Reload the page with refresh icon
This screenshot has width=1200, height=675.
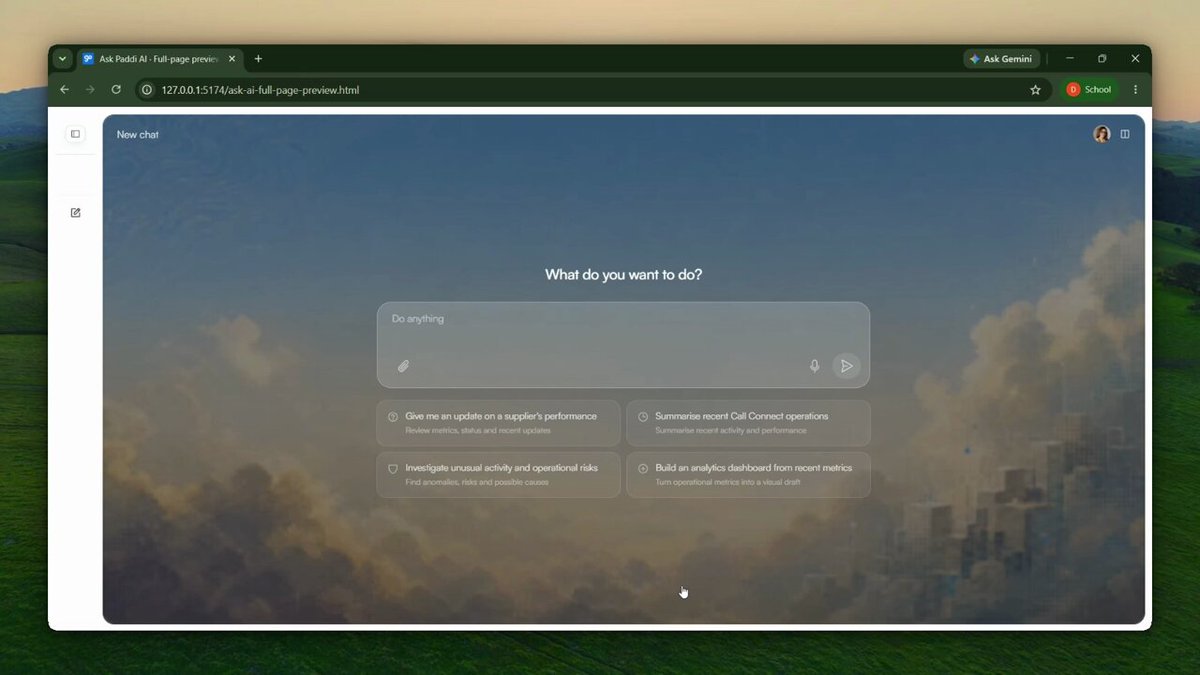[116, 90]
